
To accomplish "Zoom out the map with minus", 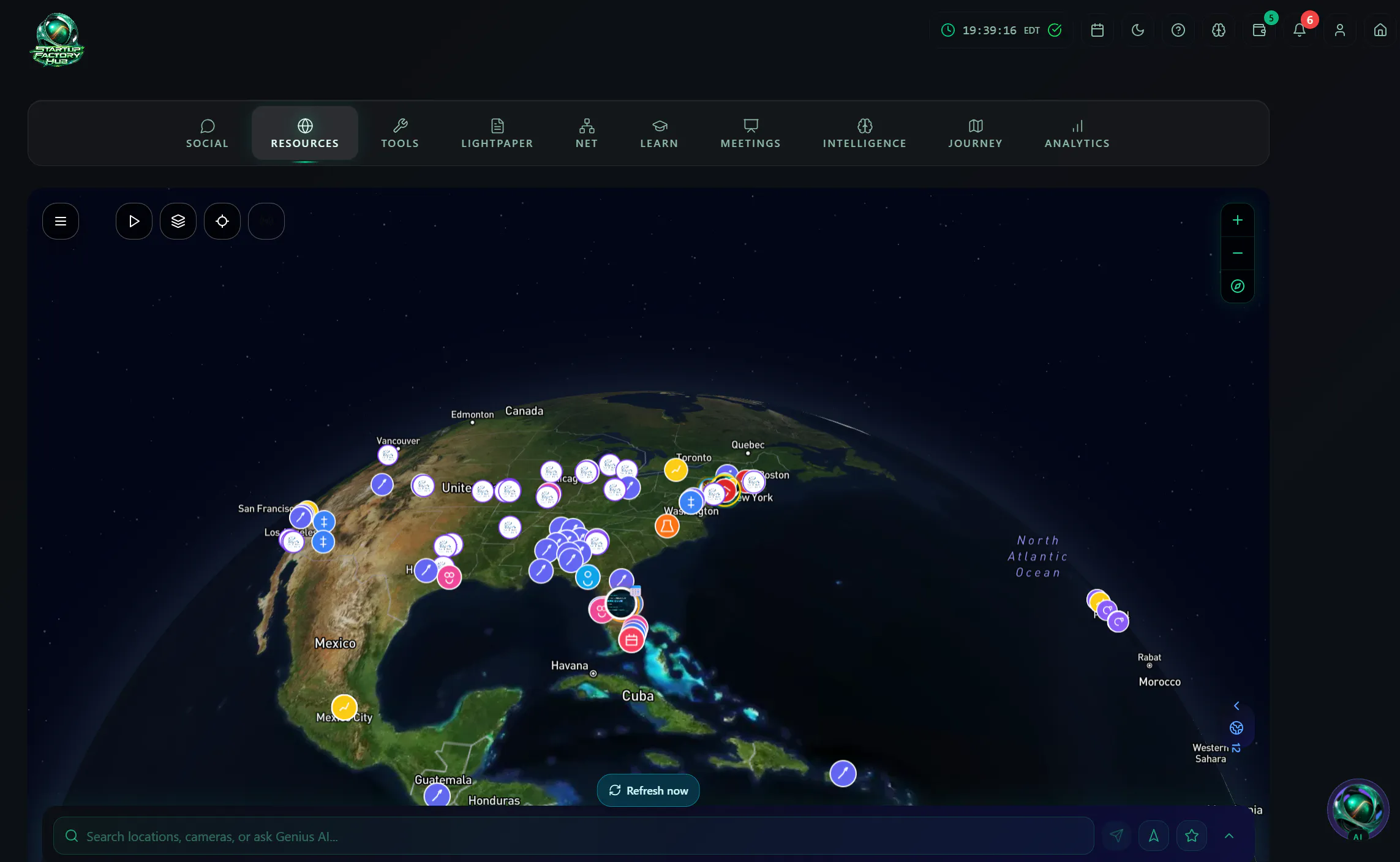I will pyautogui.click(x=1237, y=253).
